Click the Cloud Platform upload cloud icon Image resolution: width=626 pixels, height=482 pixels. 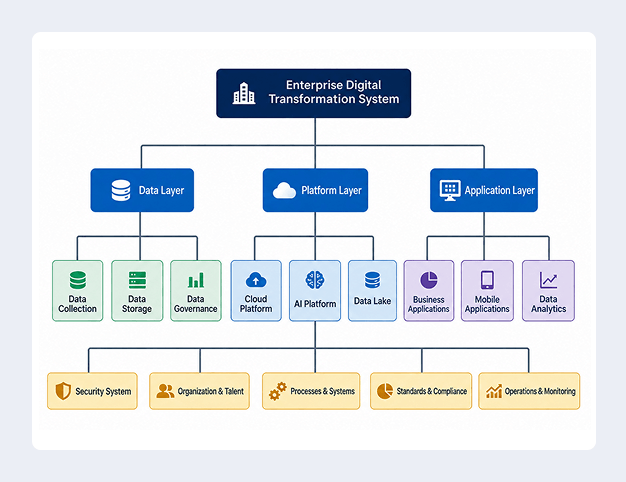(256, 280)
